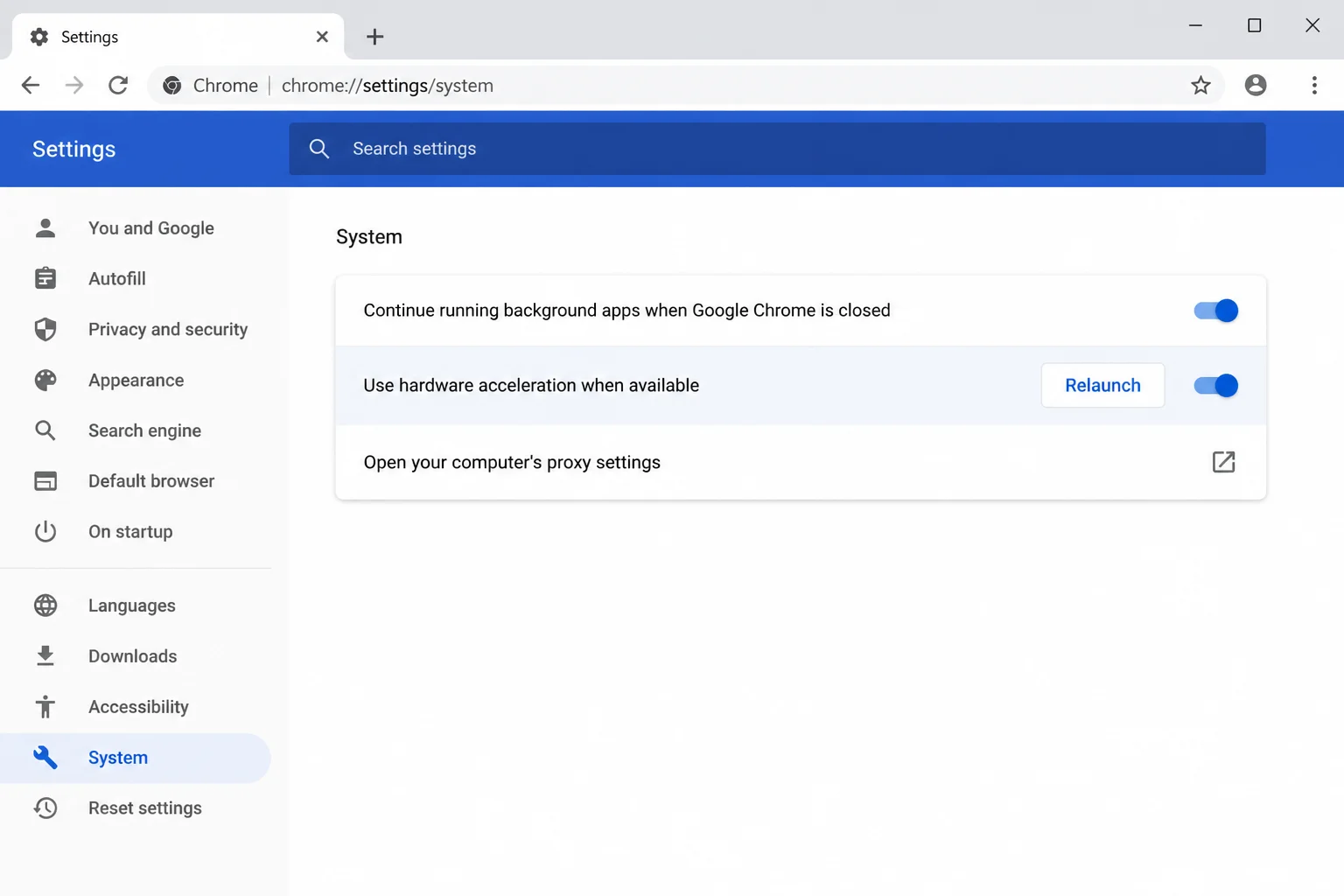Viewport: 1344px width, 896px height.
Task: Click the Search settings input field
Action: point(777,149)
